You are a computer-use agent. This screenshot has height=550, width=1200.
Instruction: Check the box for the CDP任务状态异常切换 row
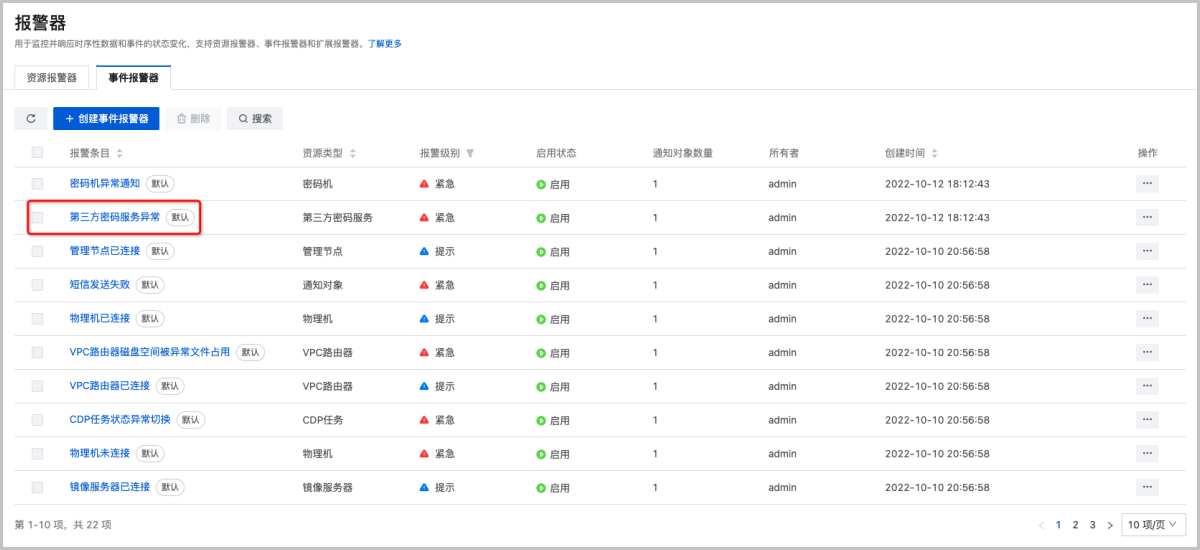tap(38, 420)
